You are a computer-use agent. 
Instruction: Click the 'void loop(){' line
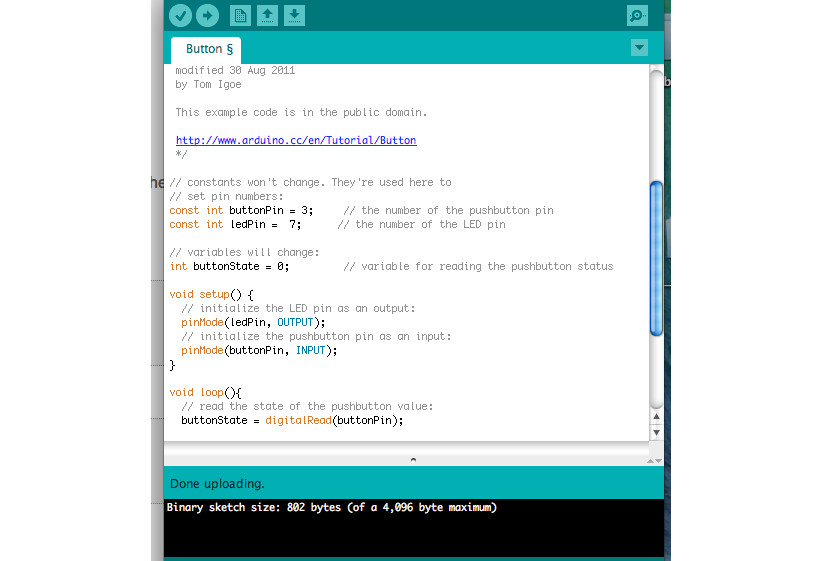[206, 393]
